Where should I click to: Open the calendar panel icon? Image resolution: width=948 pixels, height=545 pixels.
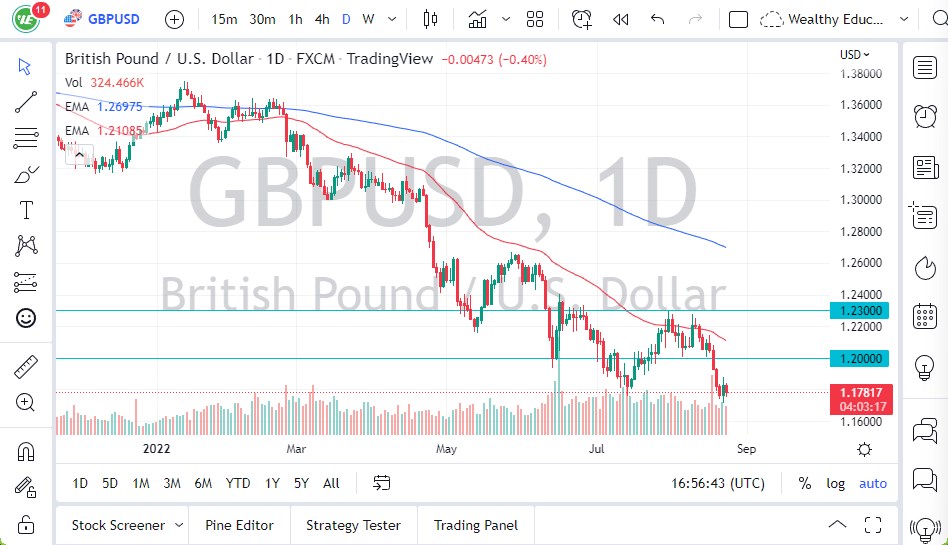pos(925,317)
